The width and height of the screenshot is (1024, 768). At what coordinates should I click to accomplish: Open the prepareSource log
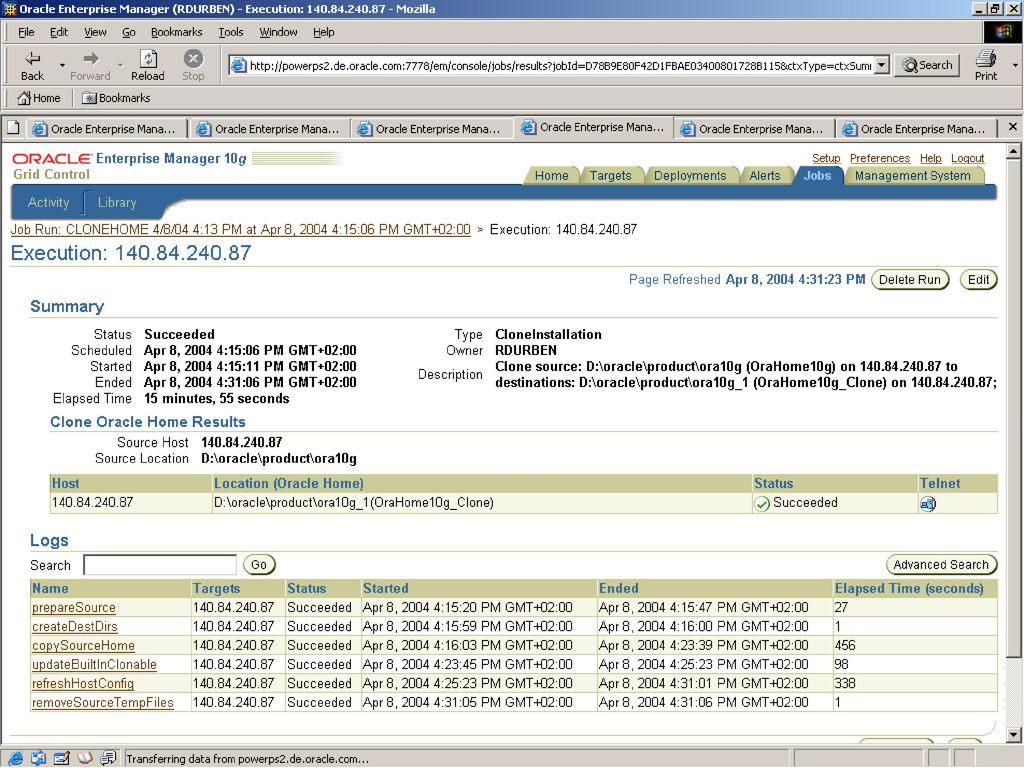(x=74, y=607)
